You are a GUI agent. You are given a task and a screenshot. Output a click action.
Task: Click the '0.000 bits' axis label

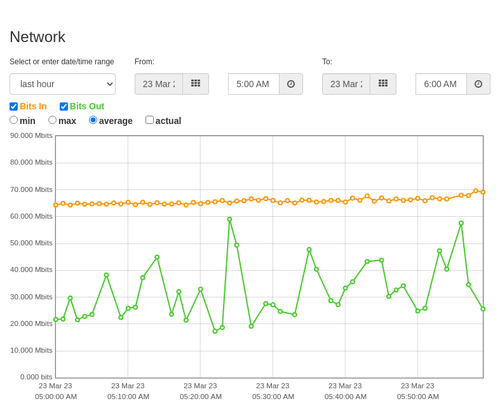click(36, 377)
